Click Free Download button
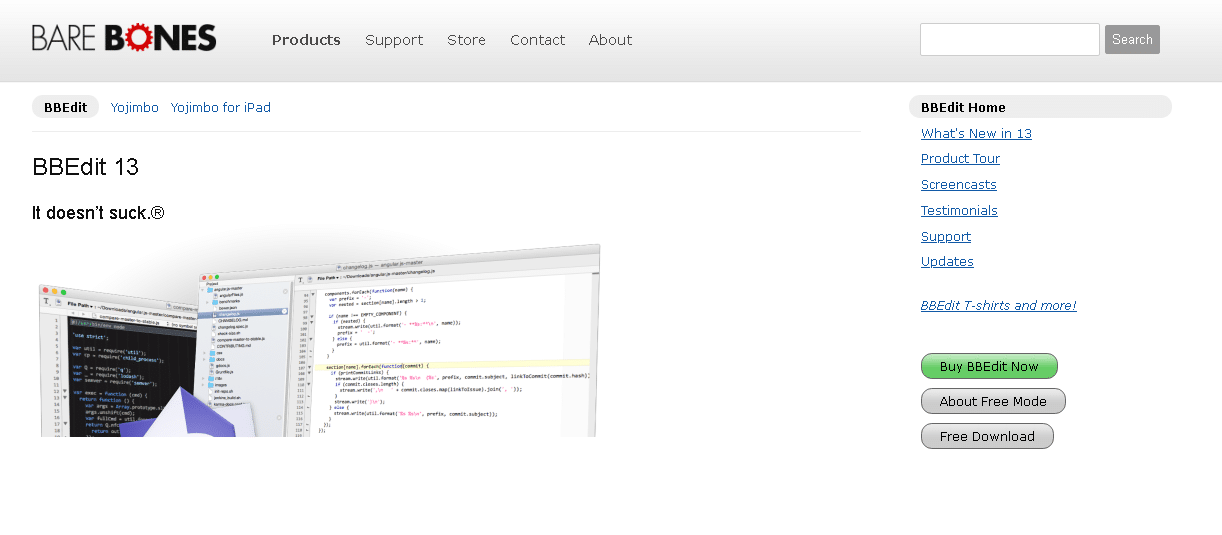This screenshot has height=535, width=1222. 987,436
